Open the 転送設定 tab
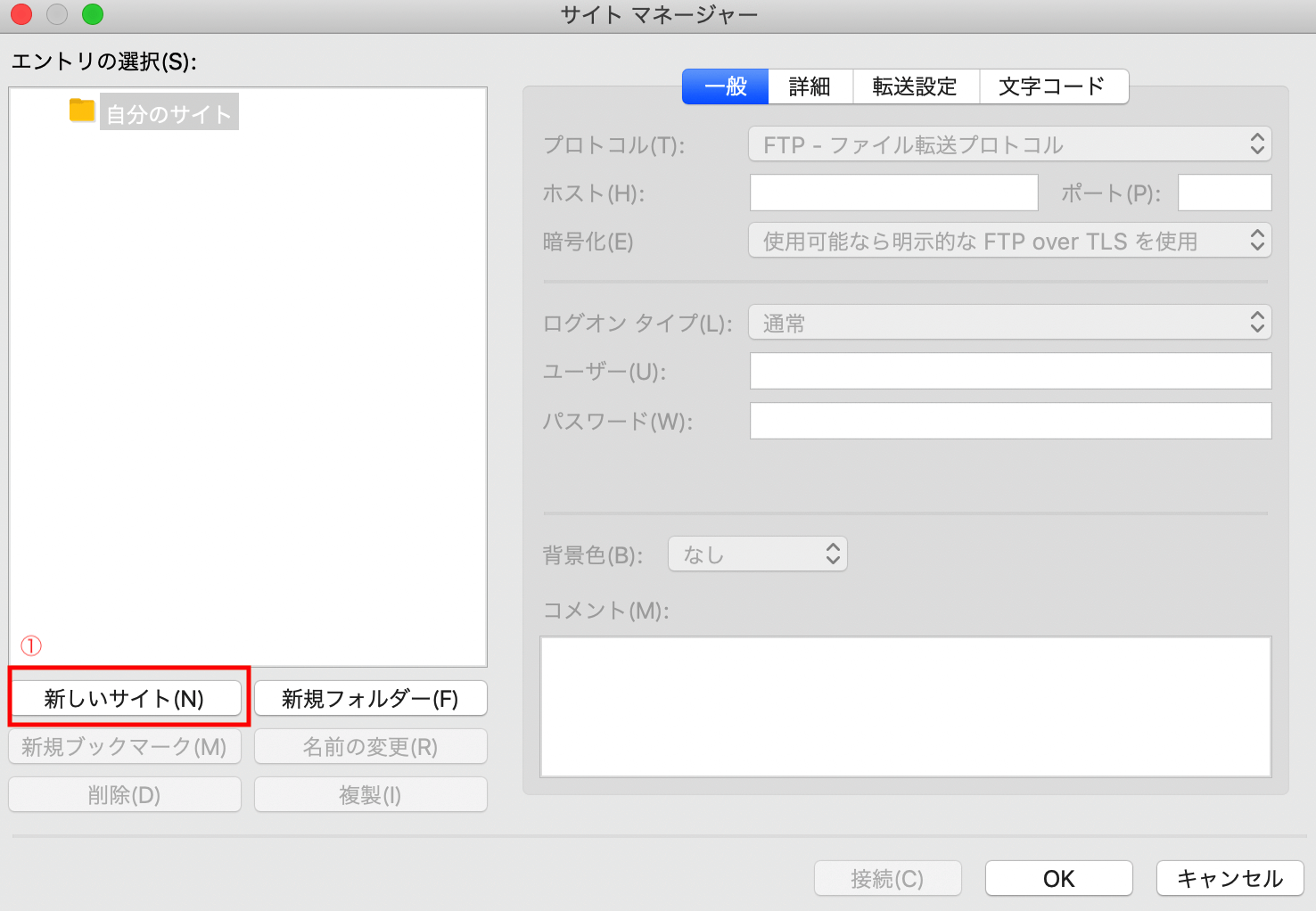1316x911 pixels. [916, 86]
